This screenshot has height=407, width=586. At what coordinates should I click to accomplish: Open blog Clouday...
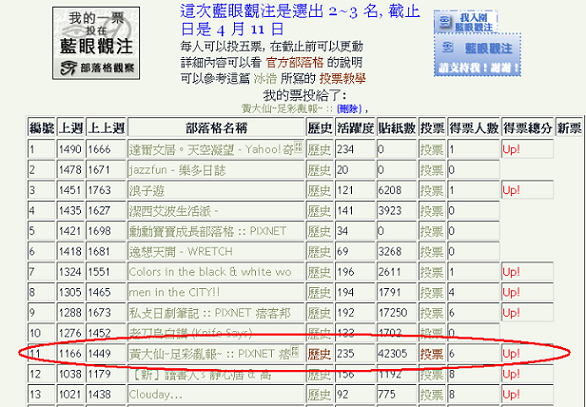pos(155,394)
